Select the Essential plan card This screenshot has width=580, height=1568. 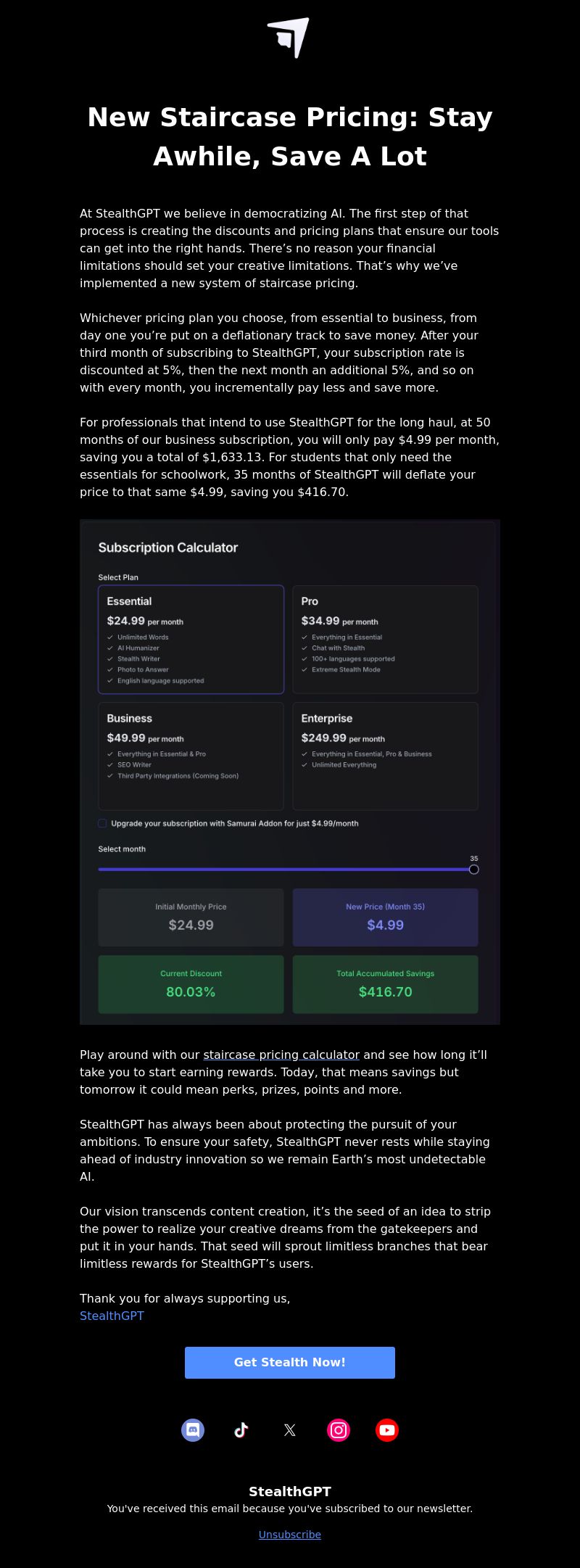coord(191,640)
